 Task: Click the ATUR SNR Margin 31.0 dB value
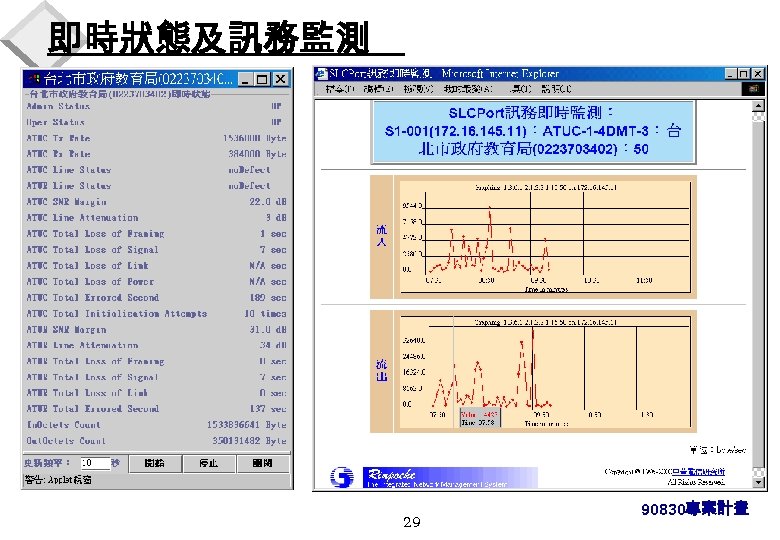268,329
